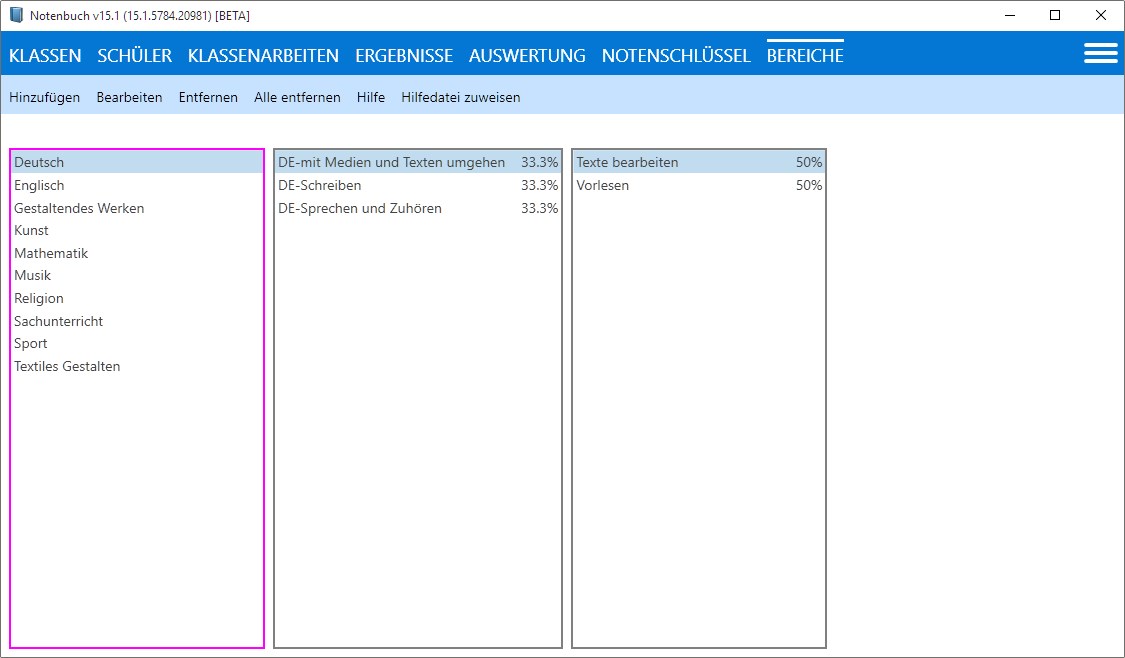Pick Sachunterricht from the subject list
Viewport: 1125px width, 658px height.
point(58,321)
